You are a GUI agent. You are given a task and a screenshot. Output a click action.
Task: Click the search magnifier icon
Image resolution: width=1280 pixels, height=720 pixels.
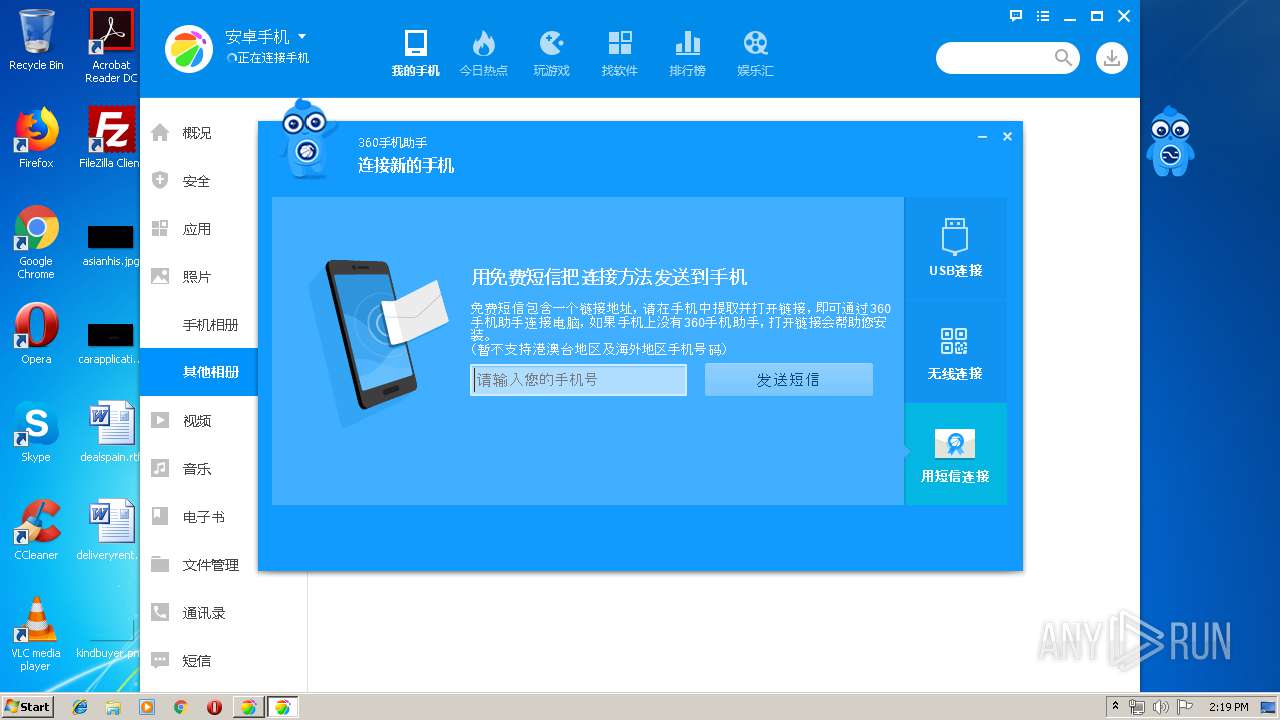1063,58
